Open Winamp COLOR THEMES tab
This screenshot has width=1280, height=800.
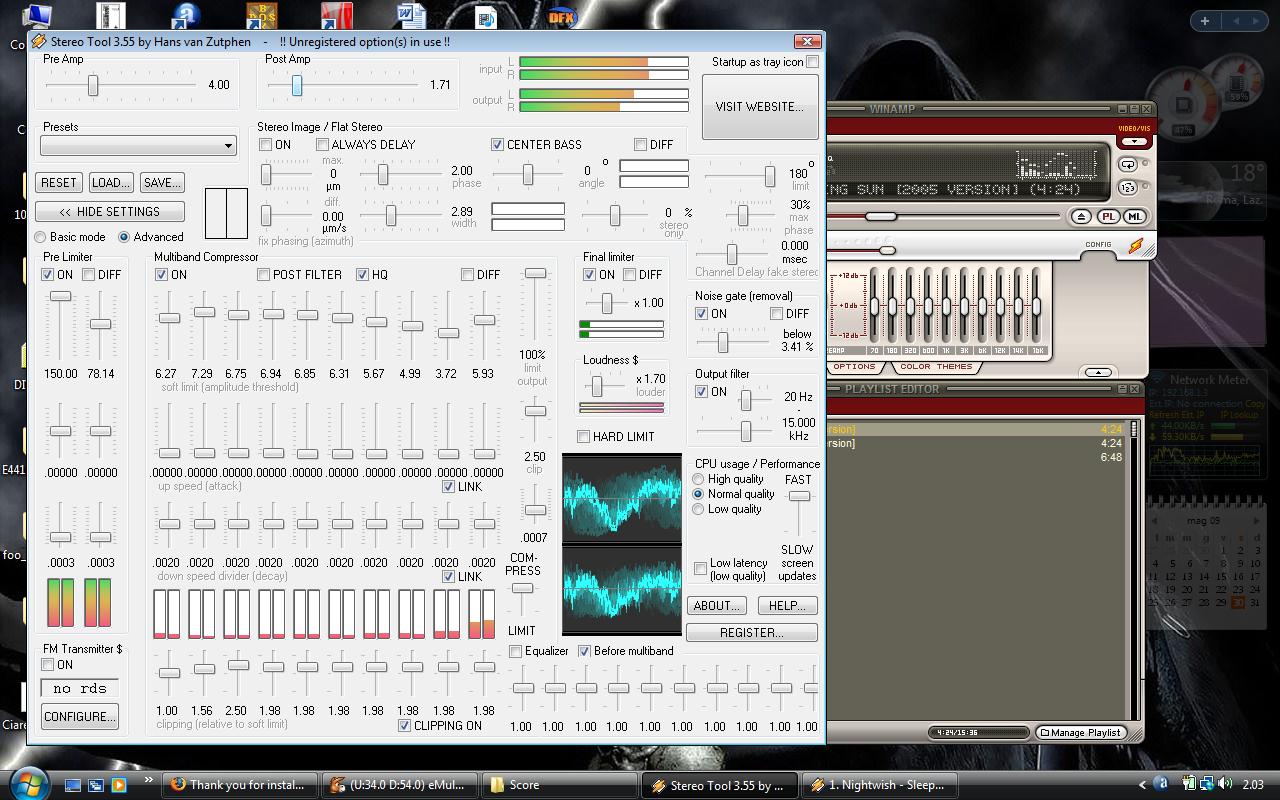(936, 367)
